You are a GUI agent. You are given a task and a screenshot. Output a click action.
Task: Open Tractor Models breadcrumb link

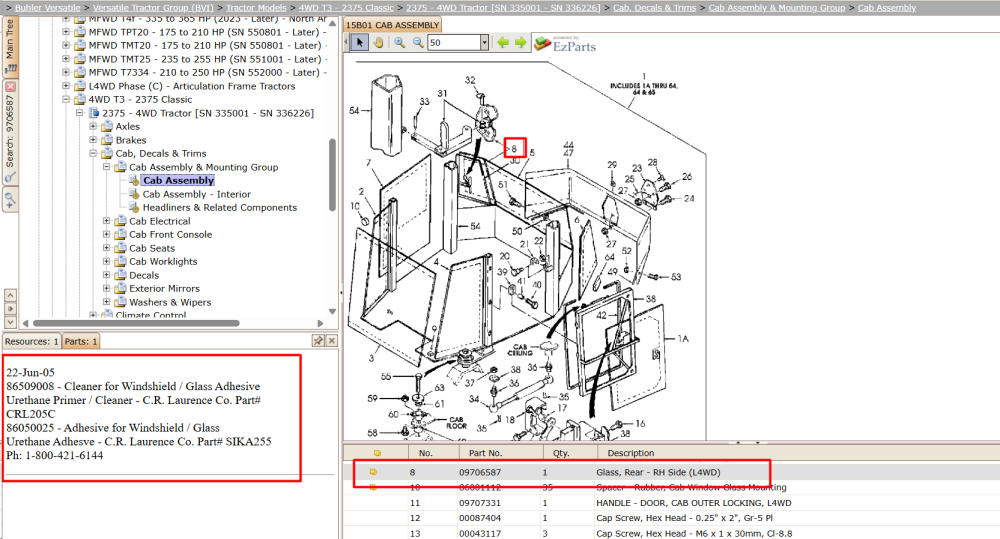pyautogui.click(x=256, y=8)
